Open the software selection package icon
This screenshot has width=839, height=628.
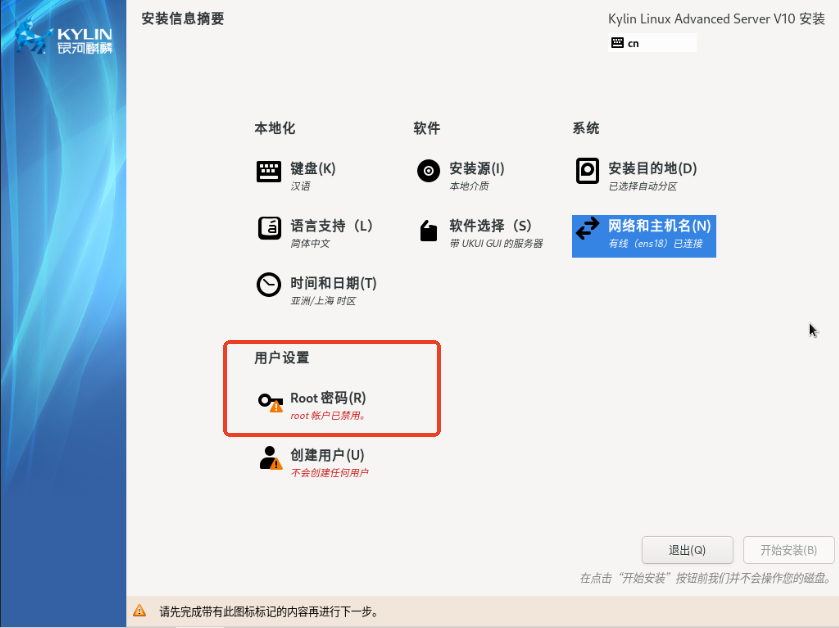click(x=428, y=231)
